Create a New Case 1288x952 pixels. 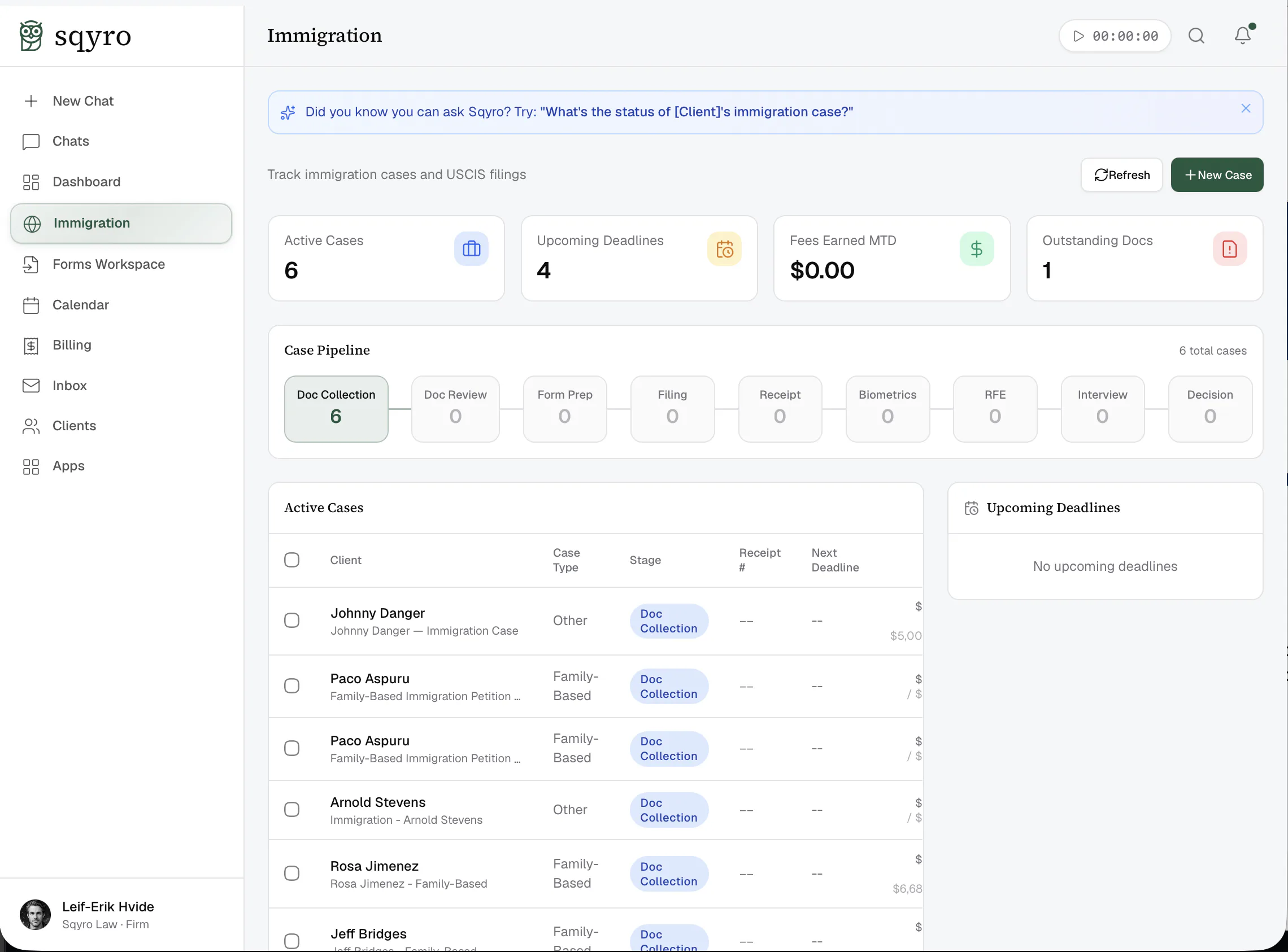pos(1216,174)
